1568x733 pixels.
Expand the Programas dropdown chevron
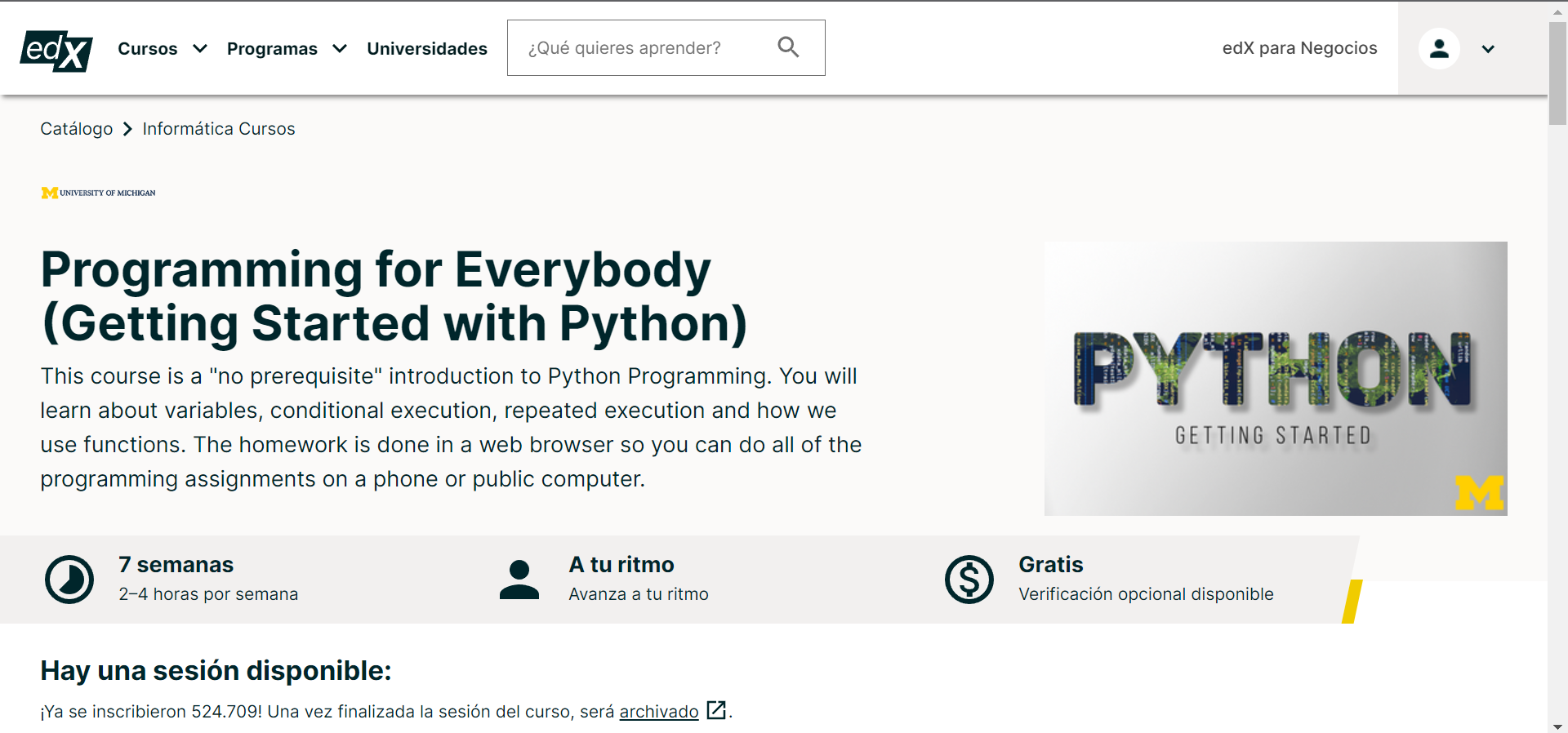point(340,49)
